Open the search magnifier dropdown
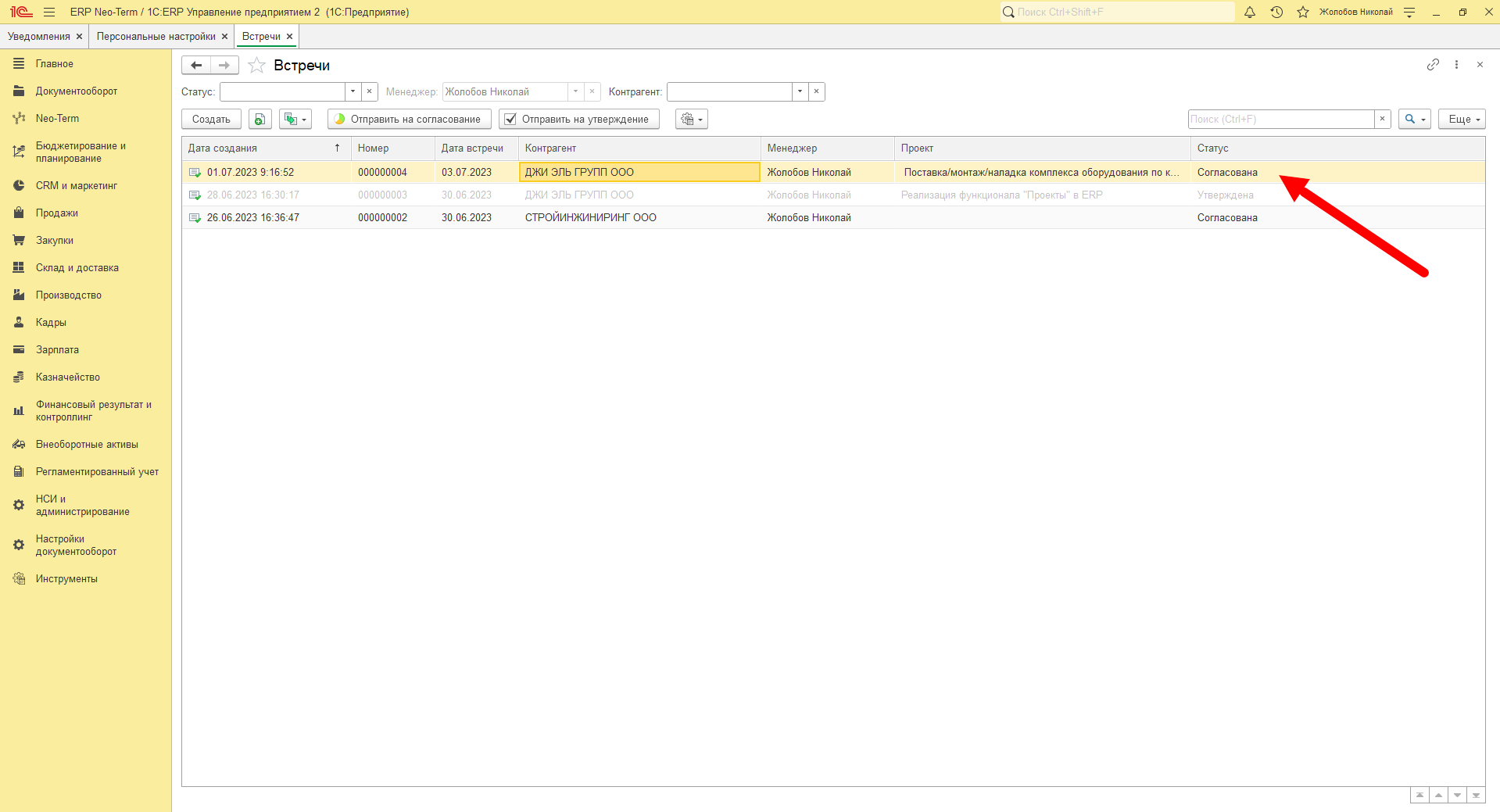Viewport: 1500px width, 812px height. point(1415,119)
